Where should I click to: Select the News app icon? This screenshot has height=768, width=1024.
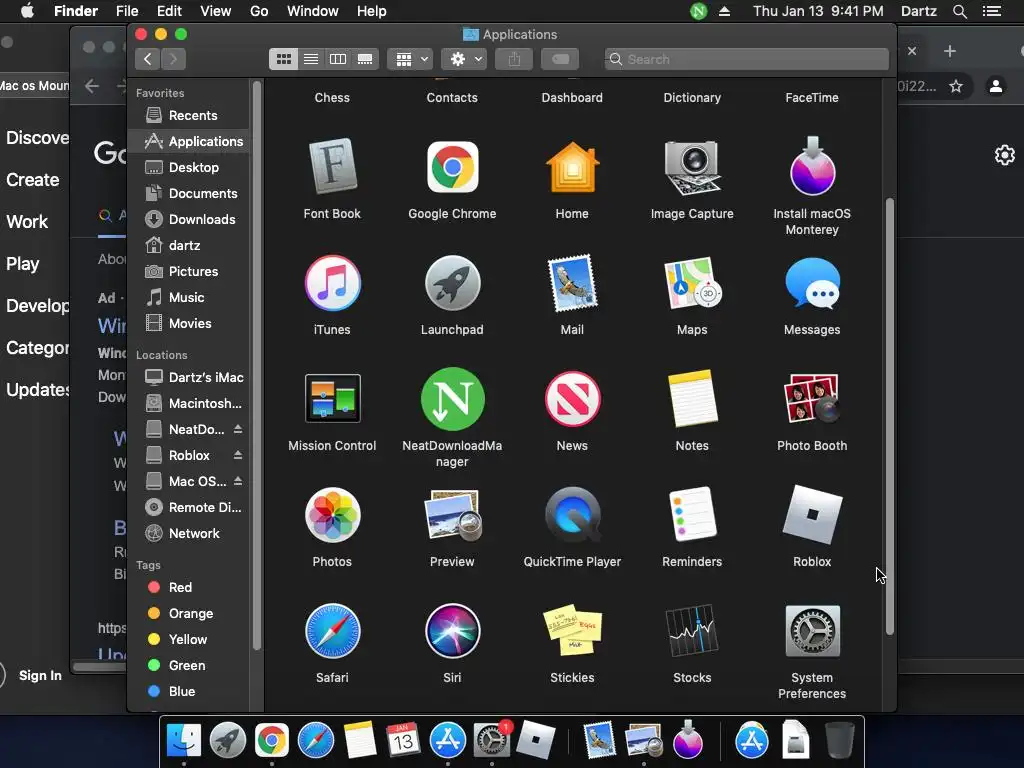(x=572, y=399)
